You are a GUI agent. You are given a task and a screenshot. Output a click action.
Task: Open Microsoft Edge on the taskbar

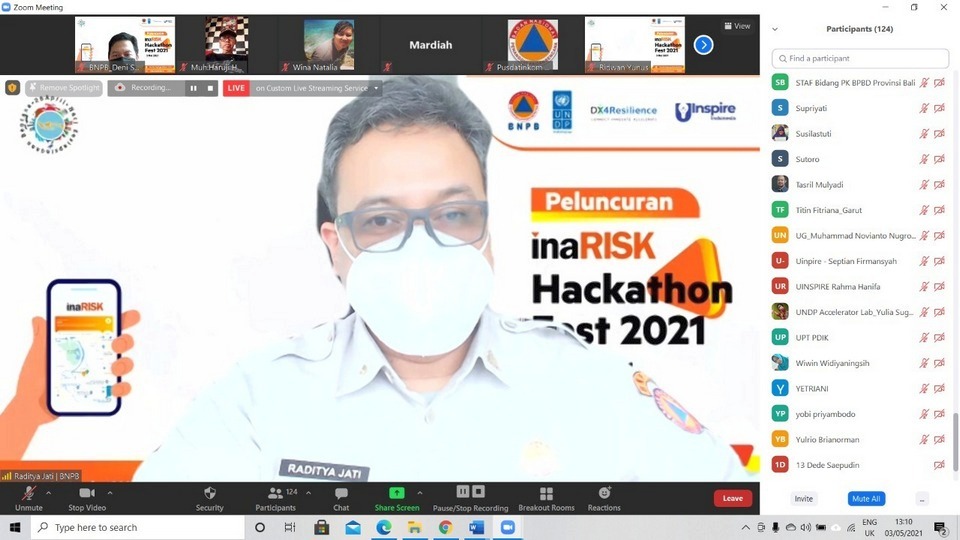tap(384, 527)
